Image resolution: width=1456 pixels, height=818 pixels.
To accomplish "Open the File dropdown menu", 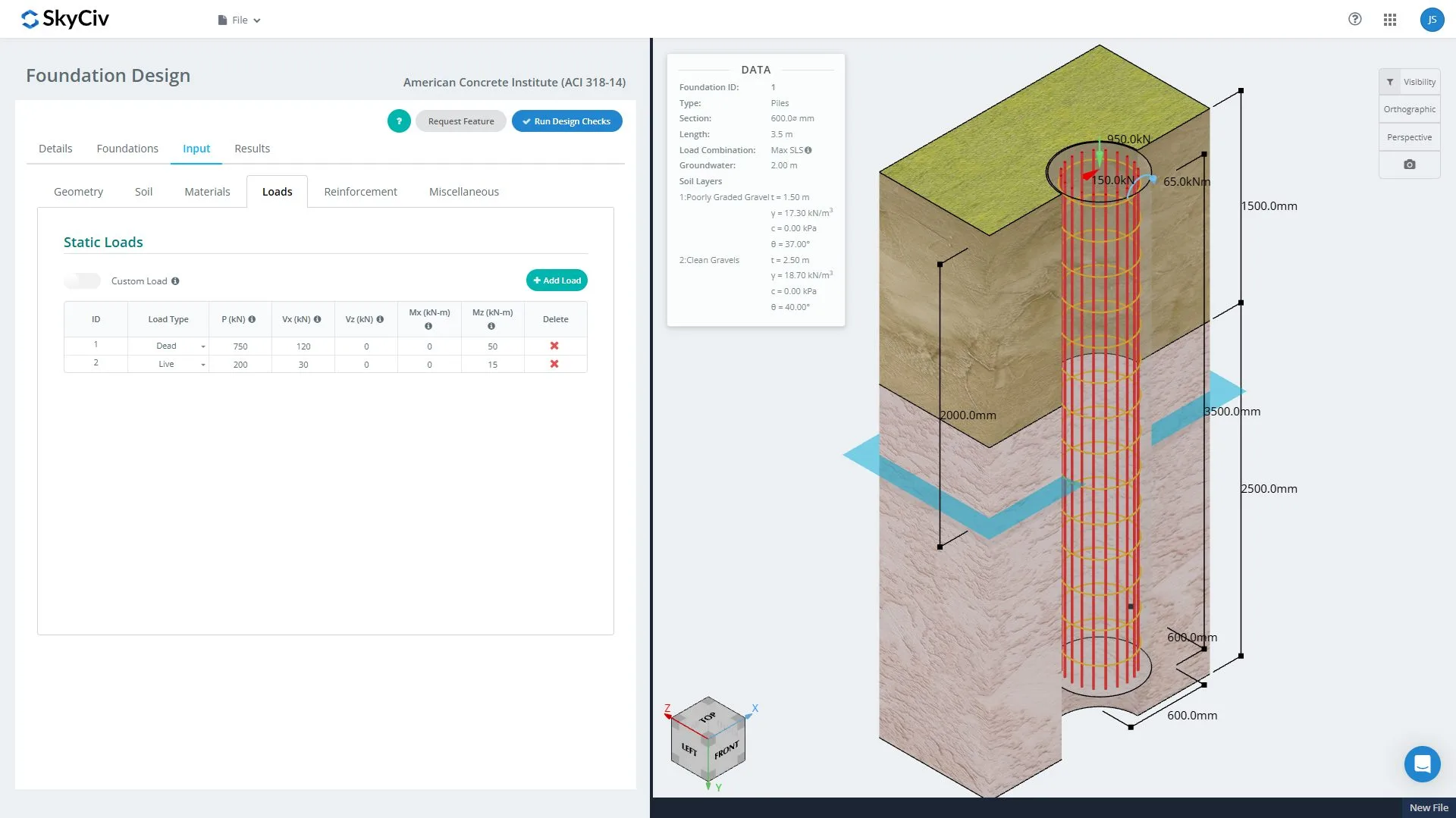I will tap(239, 20).
